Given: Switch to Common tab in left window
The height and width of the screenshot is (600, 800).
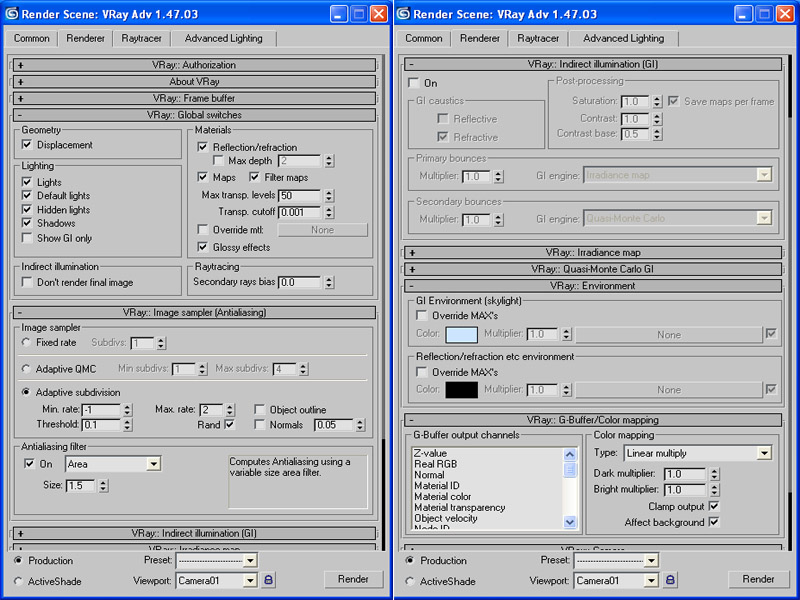Looking at the screenshot, I should pos(32,38).
